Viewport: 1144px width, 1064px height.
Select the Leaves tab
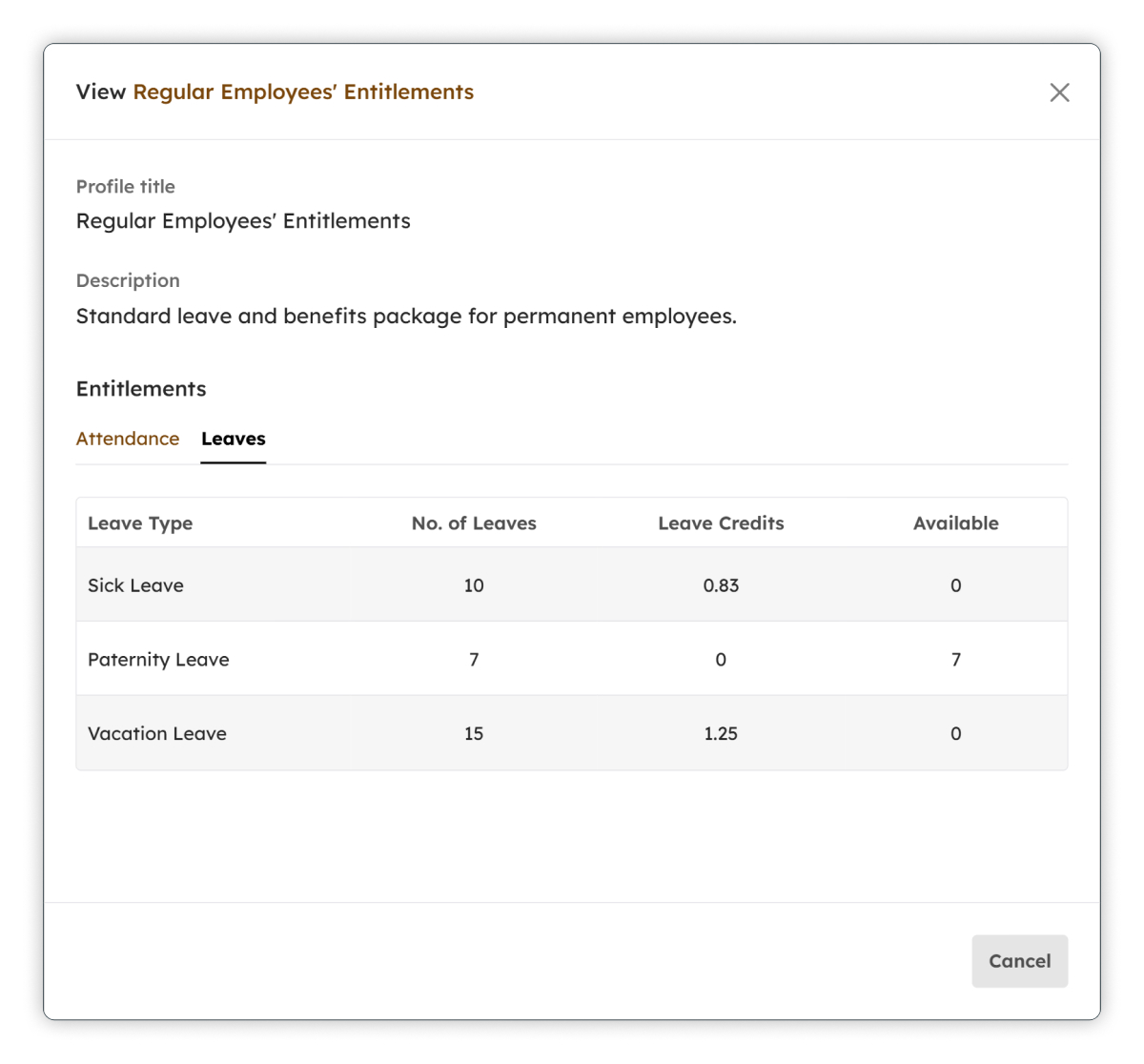[x=234, y=439]
